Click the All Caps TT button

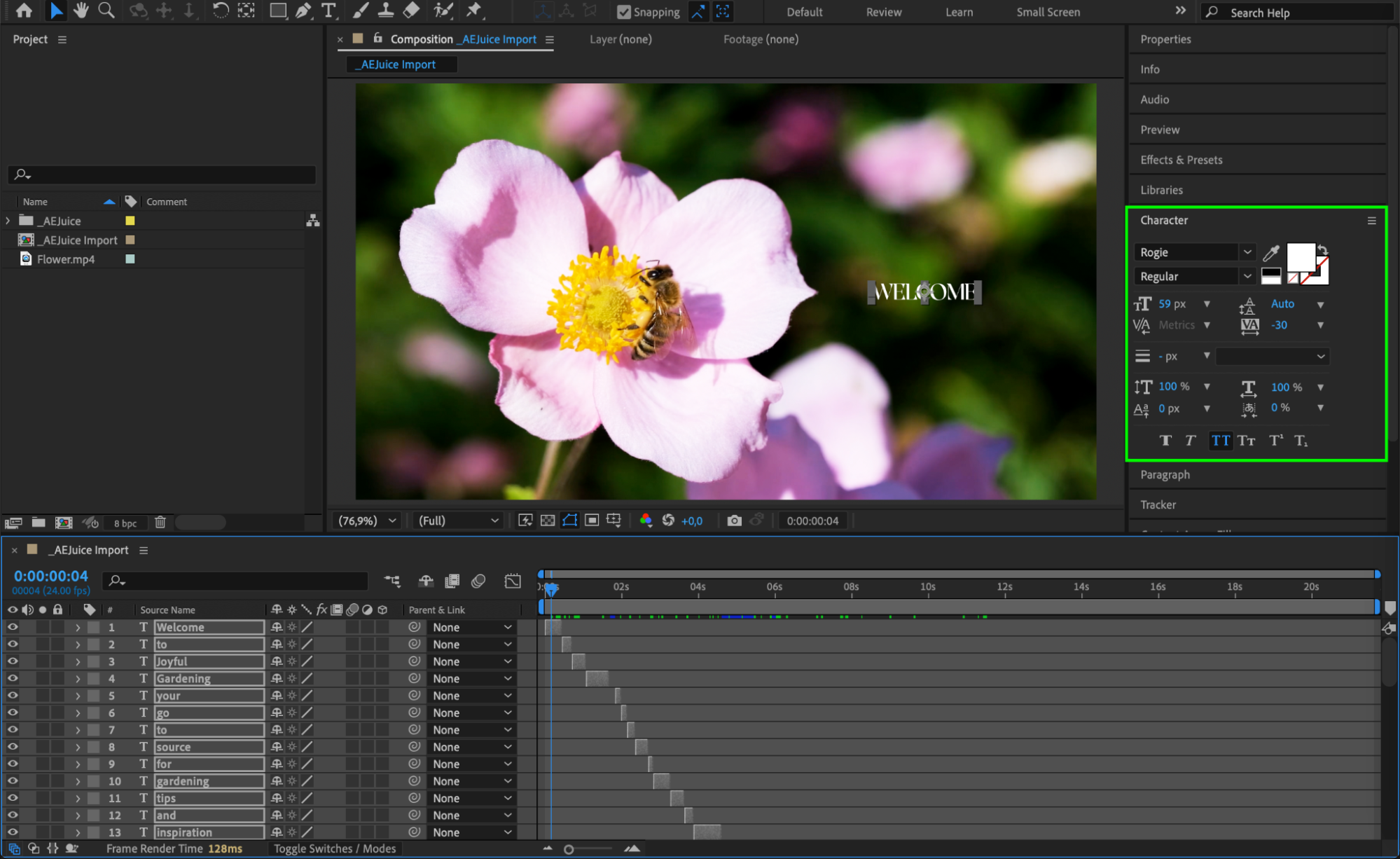1221,441
